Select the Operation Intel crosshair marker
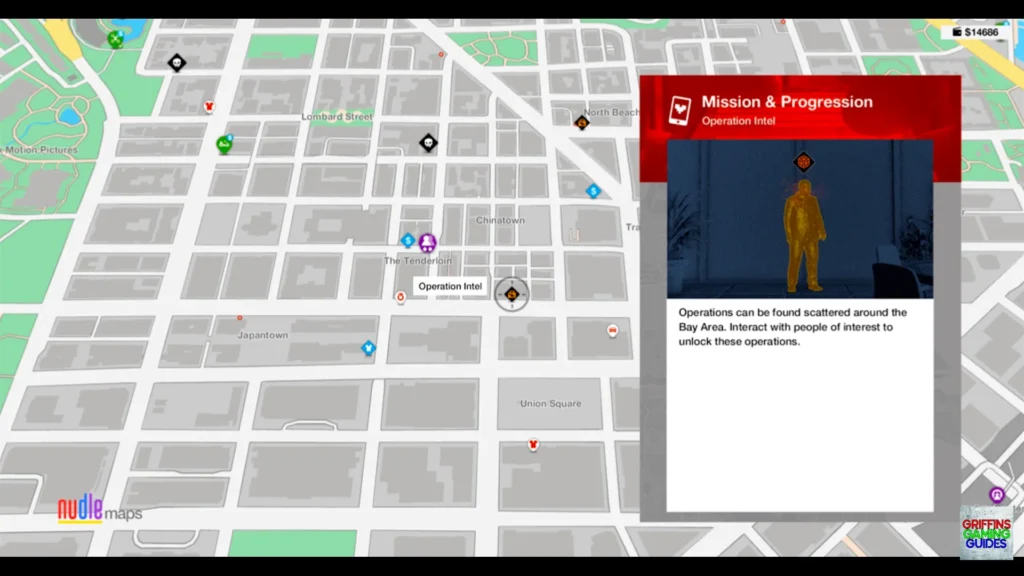Viewport: 1024px width, 576px height. click(511, 294)
